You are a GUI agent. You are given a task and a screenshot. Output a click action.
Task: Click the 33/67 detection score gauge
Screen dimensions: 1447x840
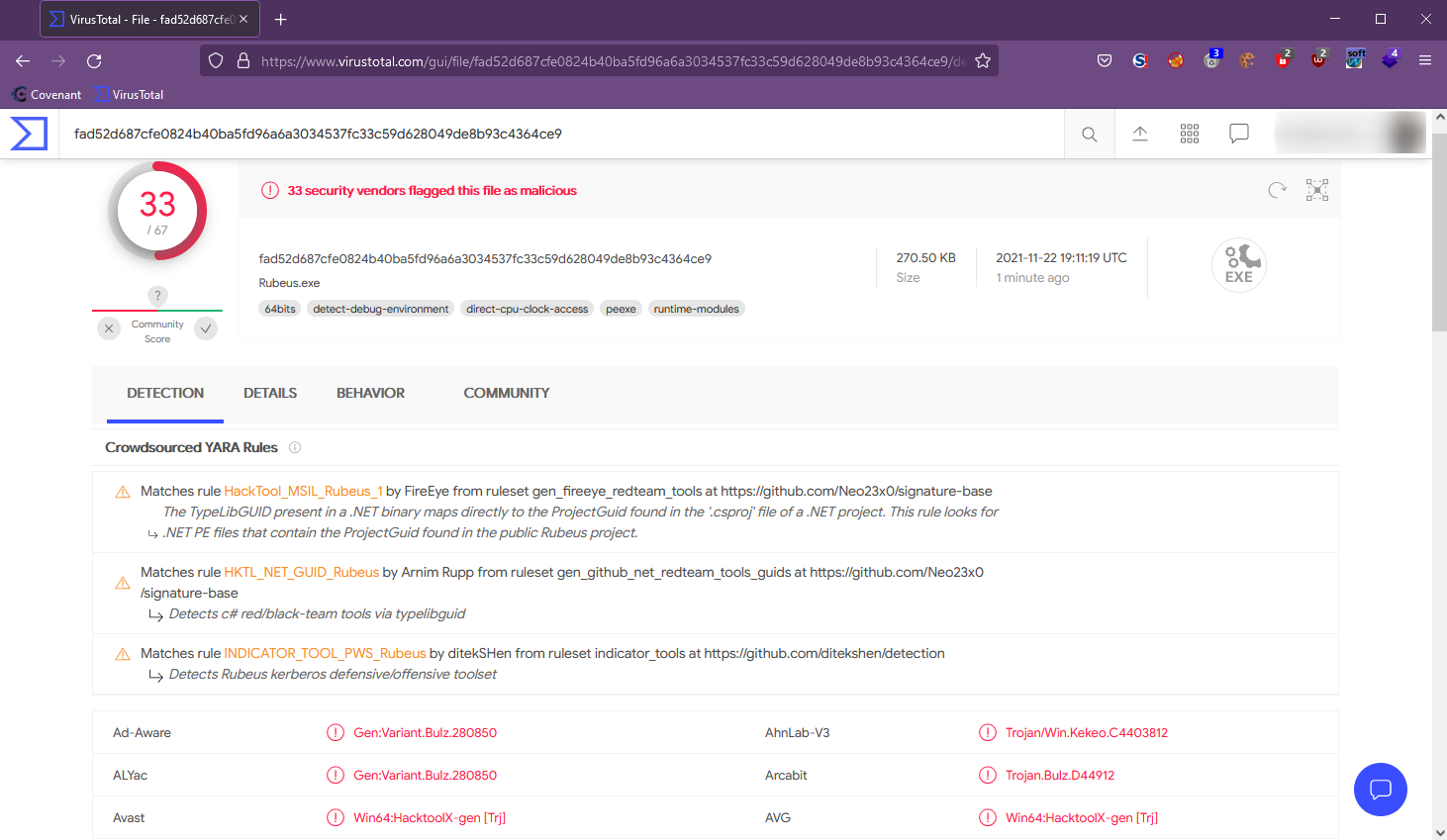point(157,212)
